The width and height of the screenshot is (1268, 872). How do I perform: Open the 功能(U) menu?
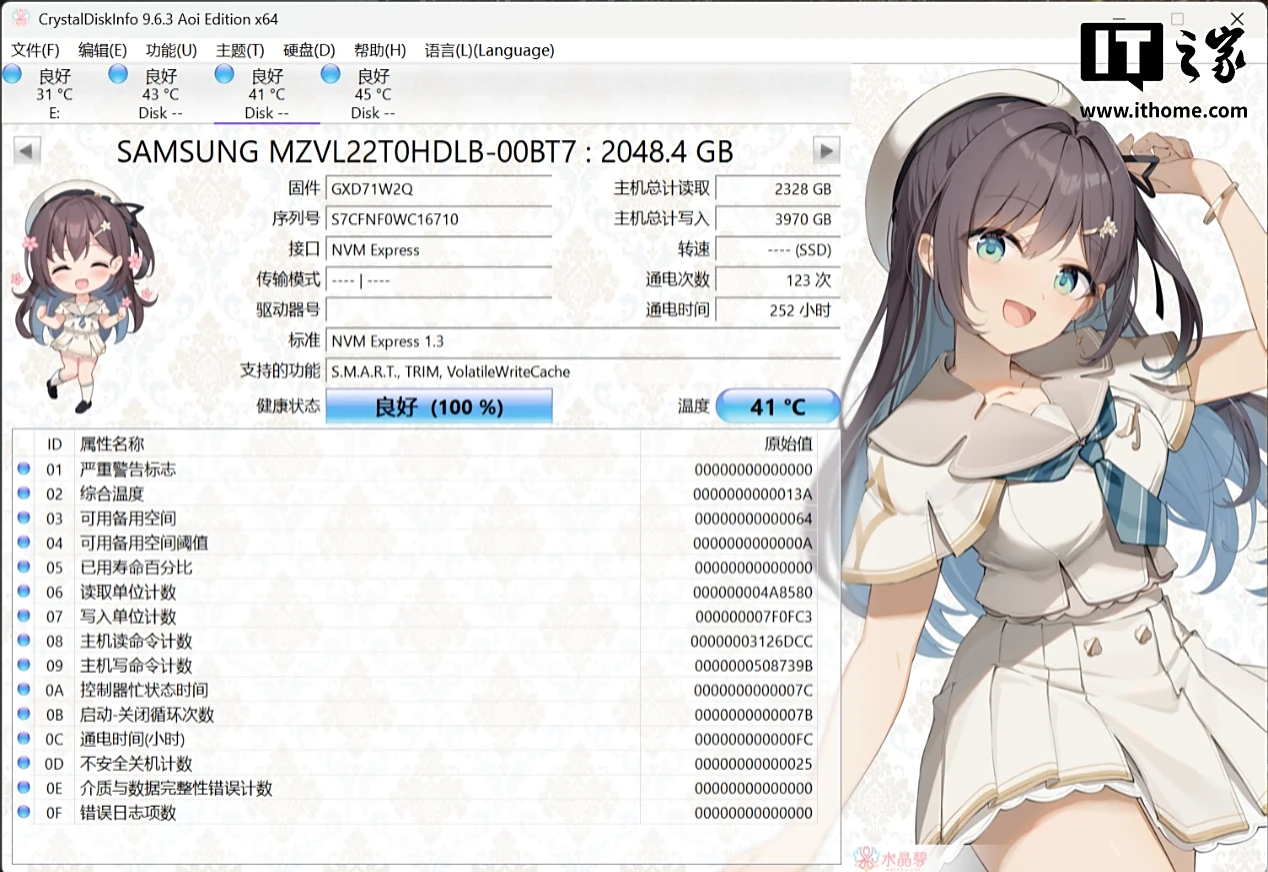(x=171, y=50)
